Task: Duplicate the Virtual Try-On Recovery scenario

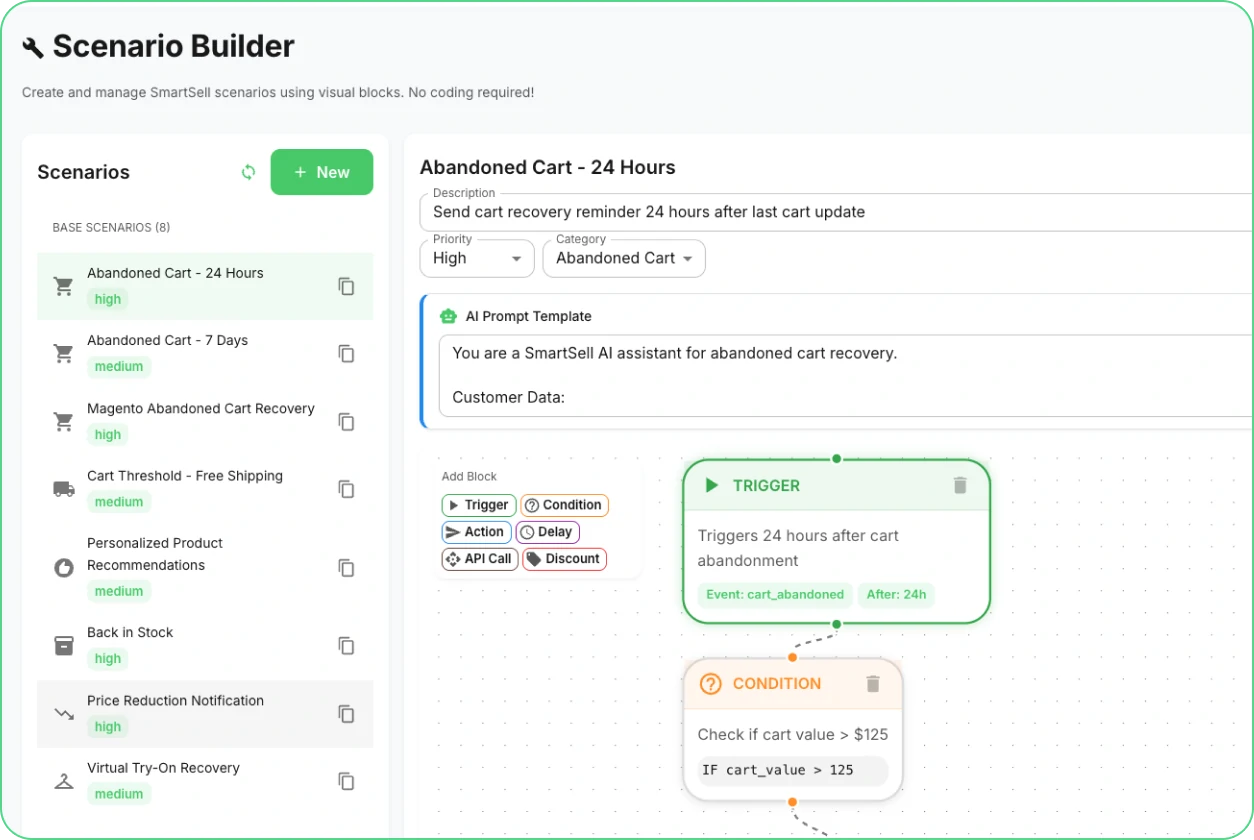Action: pos(346,781)
